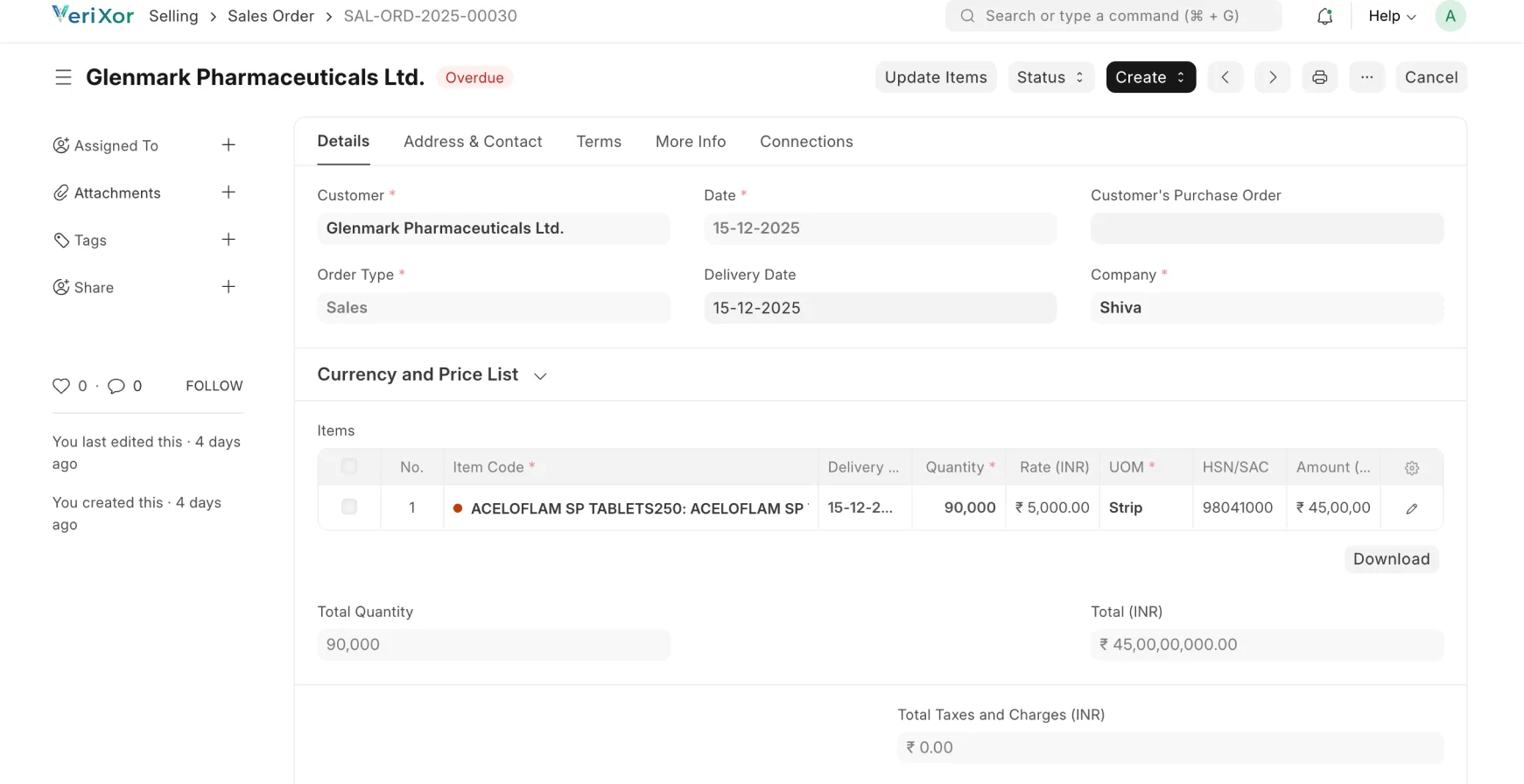Select all rows in the items table
This screenshot has width=1524, height=784.
349,466
